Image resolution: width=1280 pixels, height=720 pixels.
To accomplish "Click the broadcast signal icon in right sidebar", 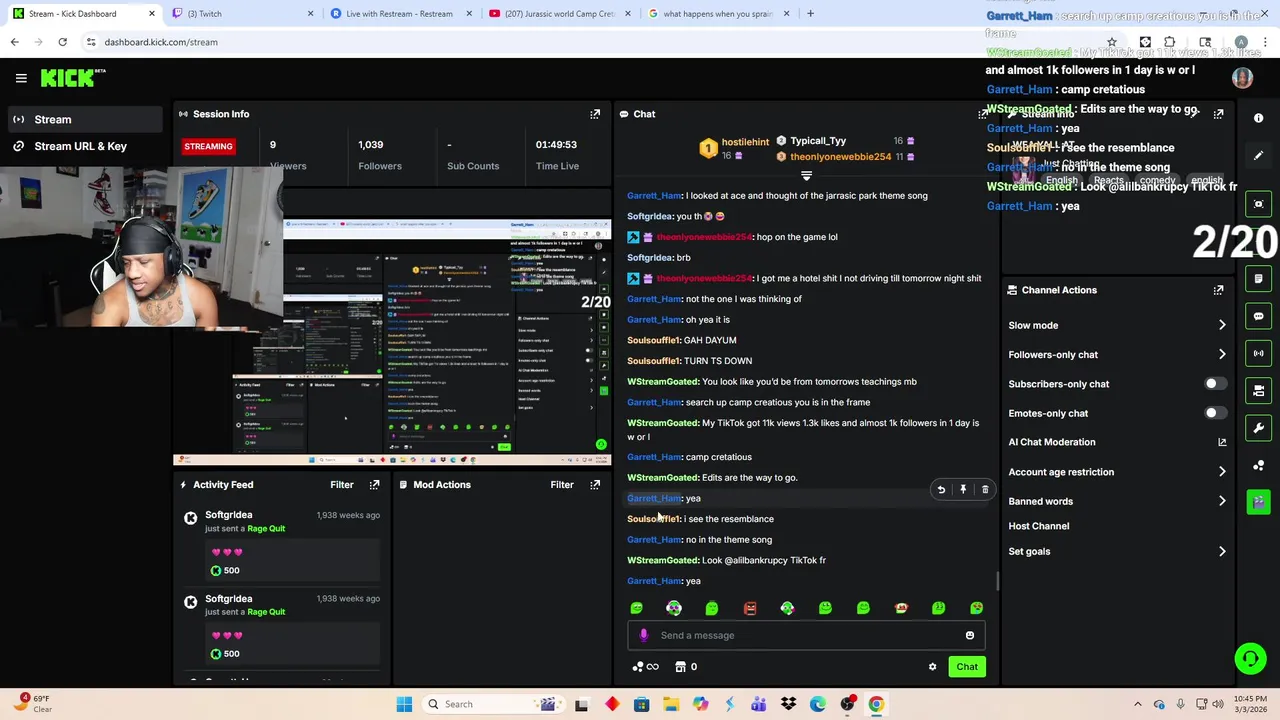I will [1259, 353].
